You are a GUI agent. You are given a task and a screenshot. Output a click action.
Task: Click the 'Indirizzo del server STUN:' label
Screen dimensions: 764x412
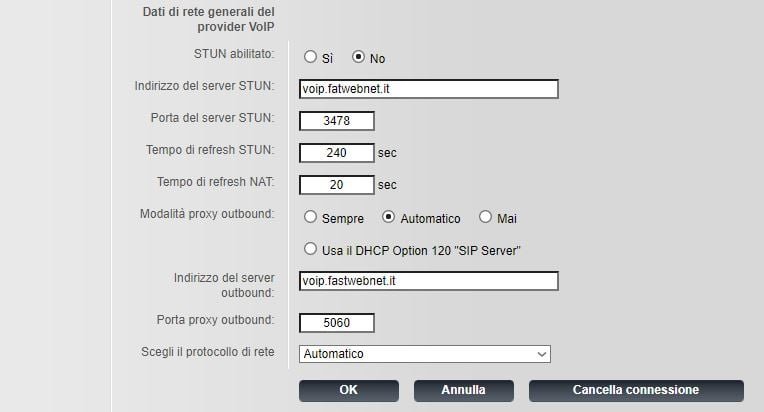(205, 86)
